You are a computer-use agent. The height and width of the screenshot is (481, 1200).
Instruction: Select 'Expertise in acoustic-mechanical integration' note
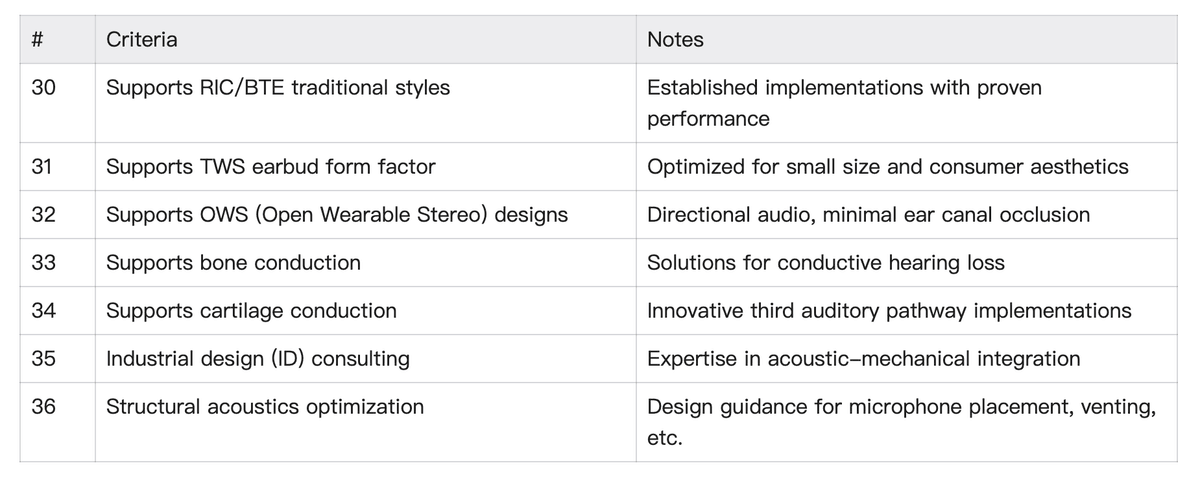tap(863, 359)
